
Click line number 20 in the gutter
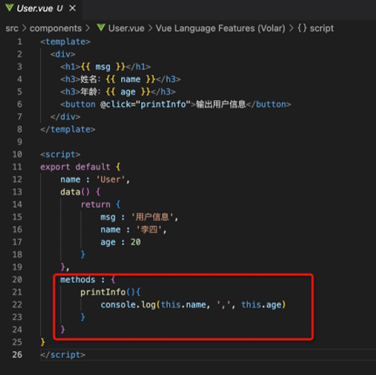point(17,280)
